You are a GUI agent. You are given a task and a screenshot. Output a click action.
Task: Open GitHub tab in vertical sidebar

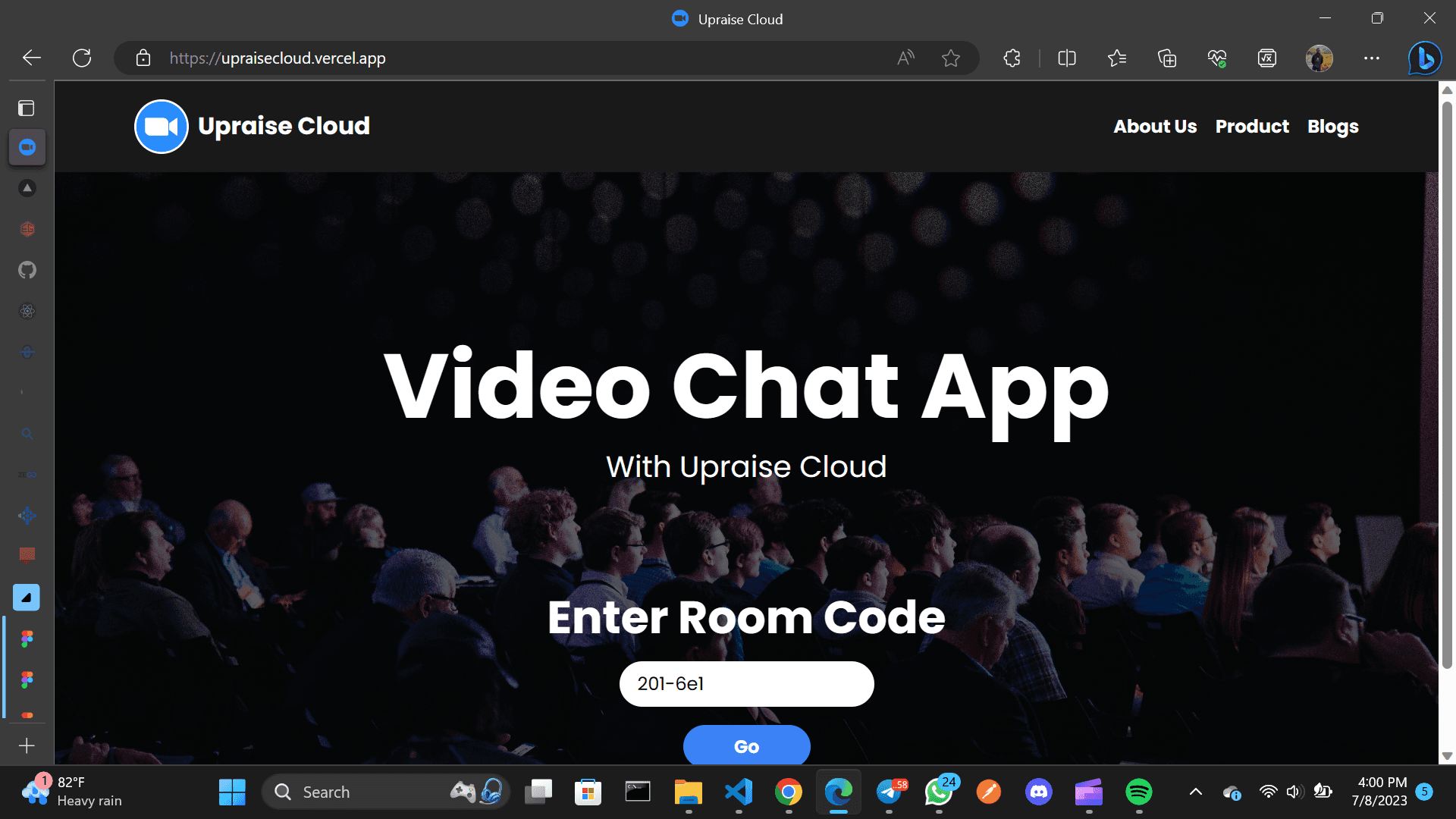[x=27, y=270]
